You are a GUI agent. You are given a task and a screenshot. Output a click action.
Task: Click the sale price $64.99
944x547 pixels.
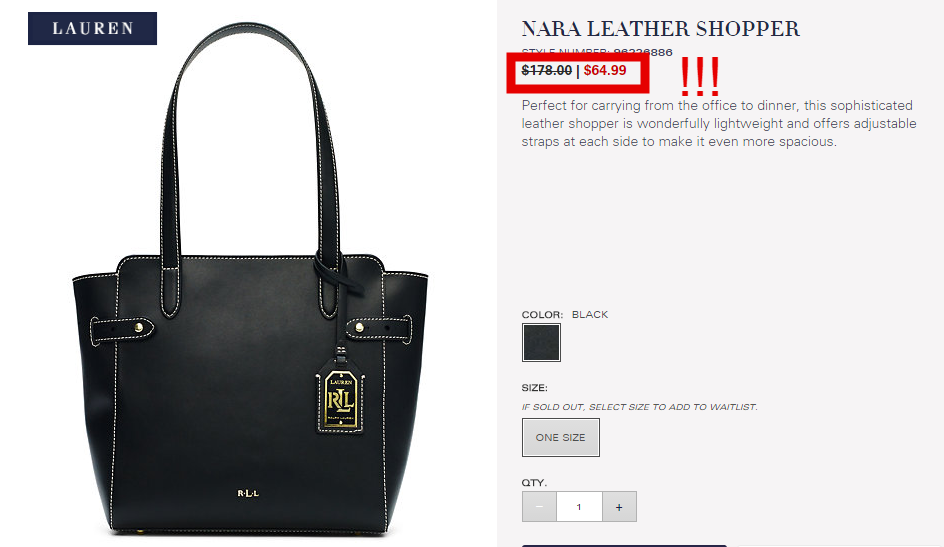(605, 70)
